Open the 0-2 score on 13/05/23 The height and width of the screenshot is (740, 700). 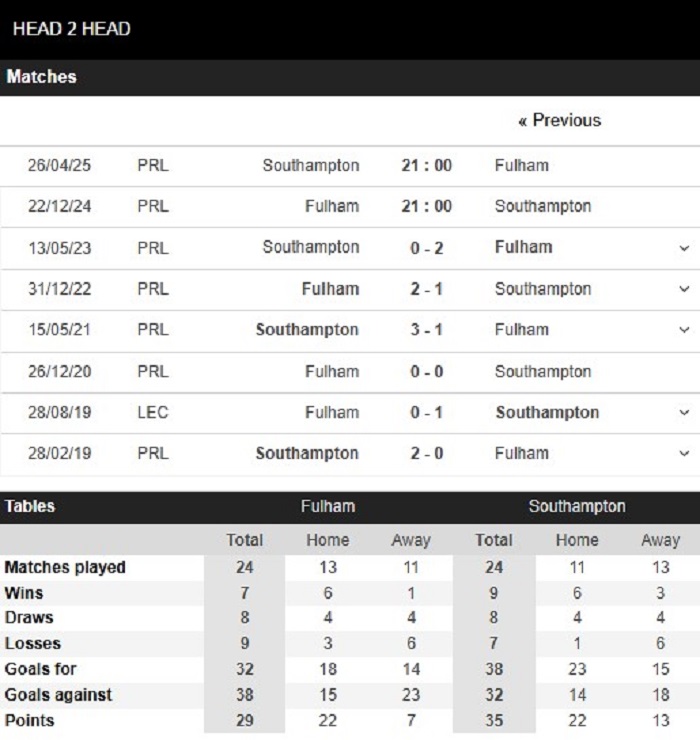pyautogui.click(x=427, y=248)
